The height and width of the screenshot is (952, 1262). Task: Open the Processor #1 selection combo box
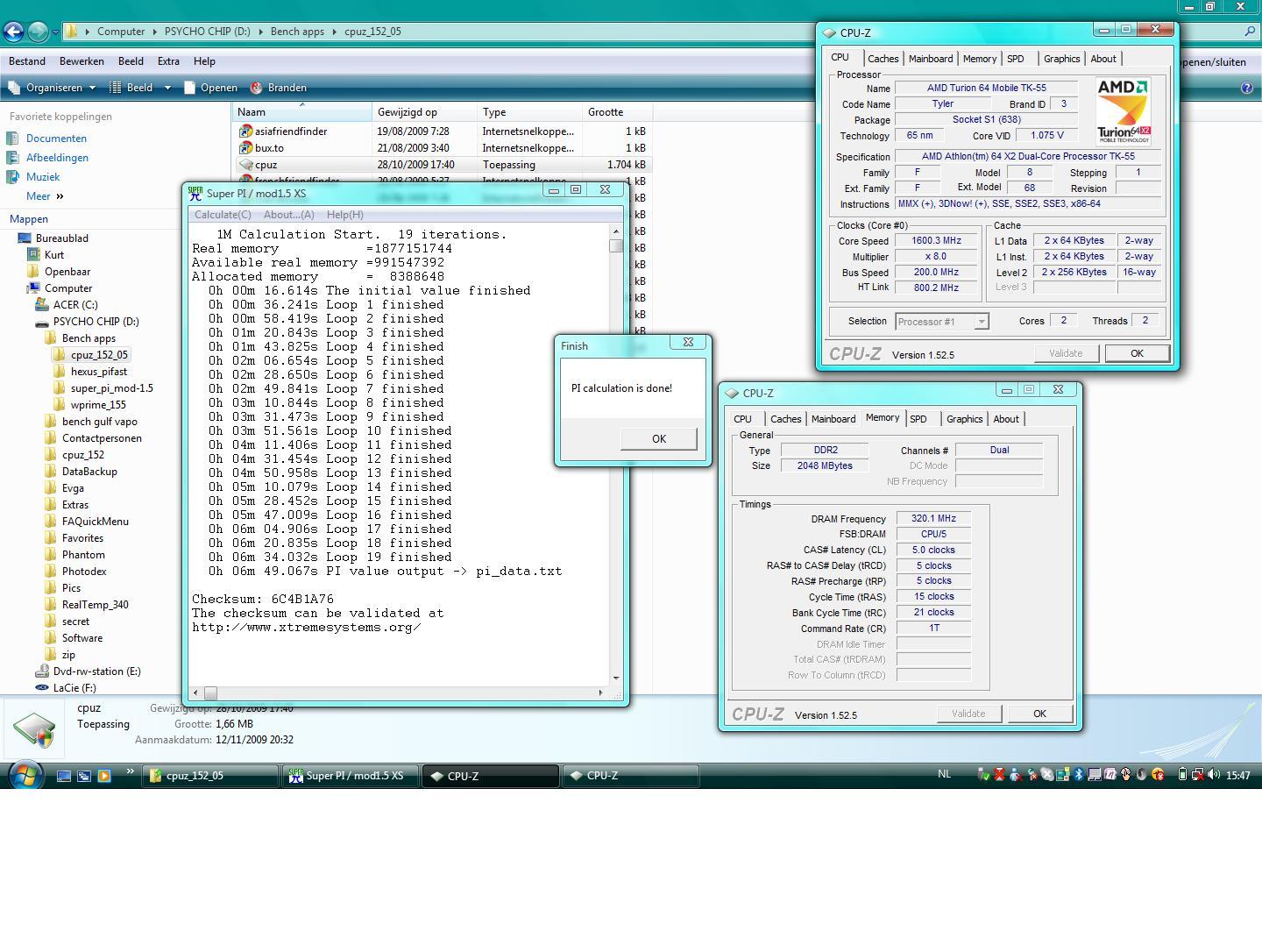click(x=942, y=322)
